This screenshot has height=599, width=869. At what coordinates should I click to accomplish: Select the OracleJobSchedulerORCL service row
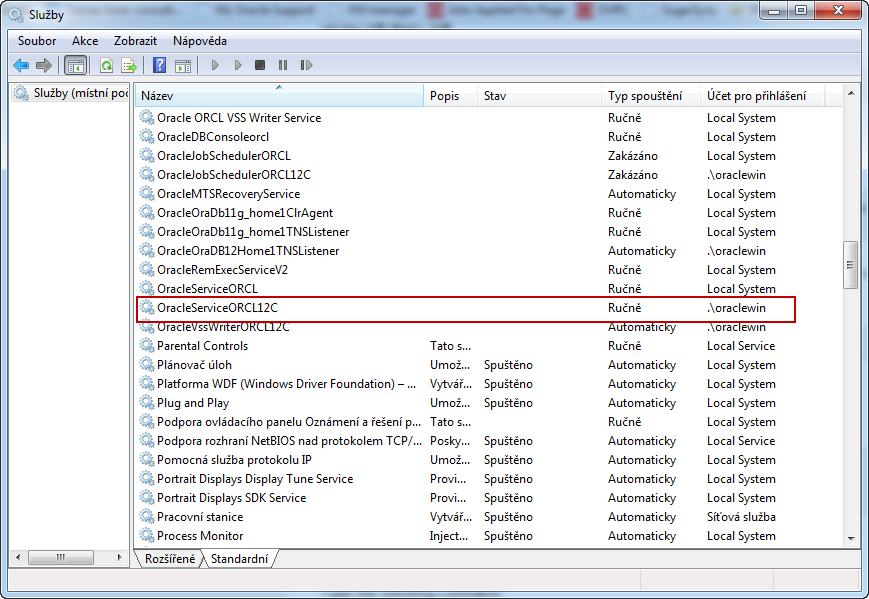[x=223, y=156]
